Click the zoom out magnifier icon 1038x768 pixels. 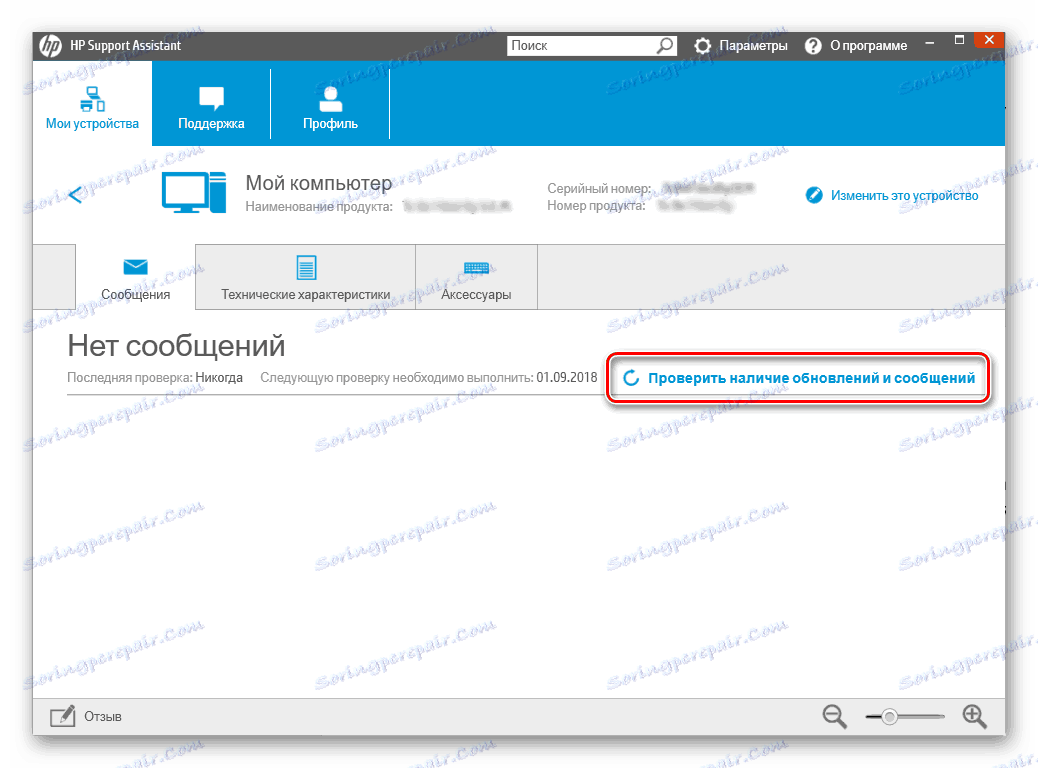[835, 716]
